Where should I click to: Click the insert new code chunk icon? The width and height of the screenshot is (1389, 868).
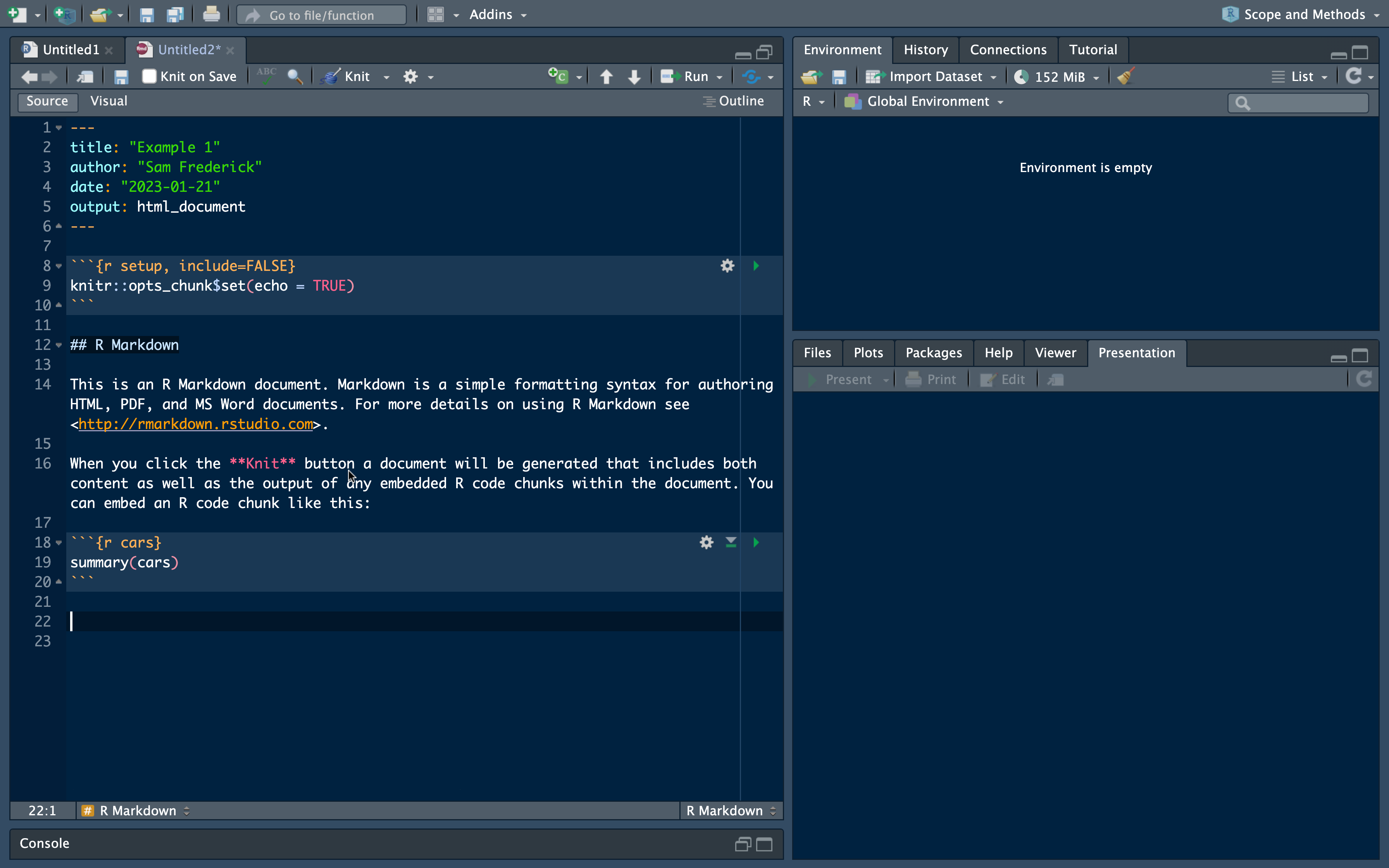pyautogui.click(x=558, y=76)
